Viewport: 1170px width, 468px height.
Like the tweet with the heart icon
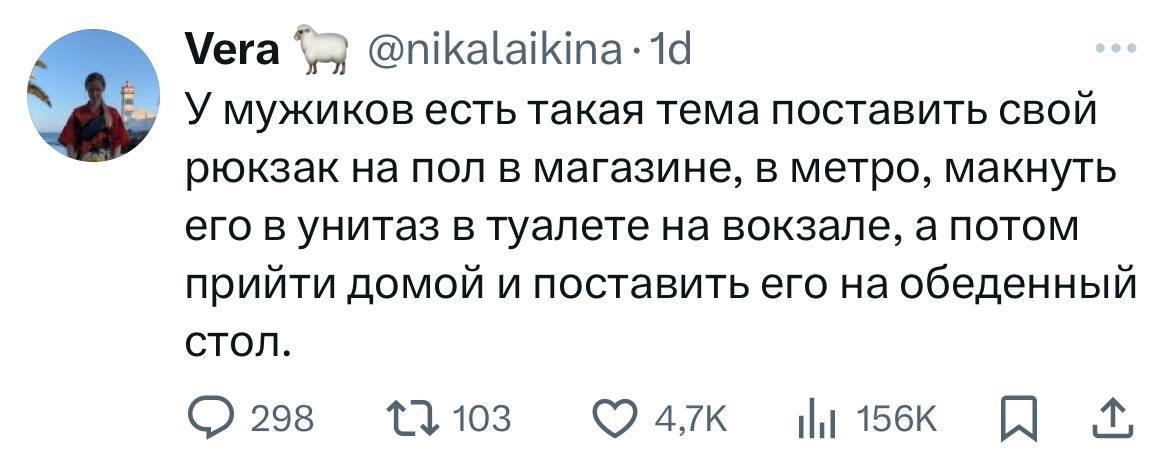pos(615,417)
